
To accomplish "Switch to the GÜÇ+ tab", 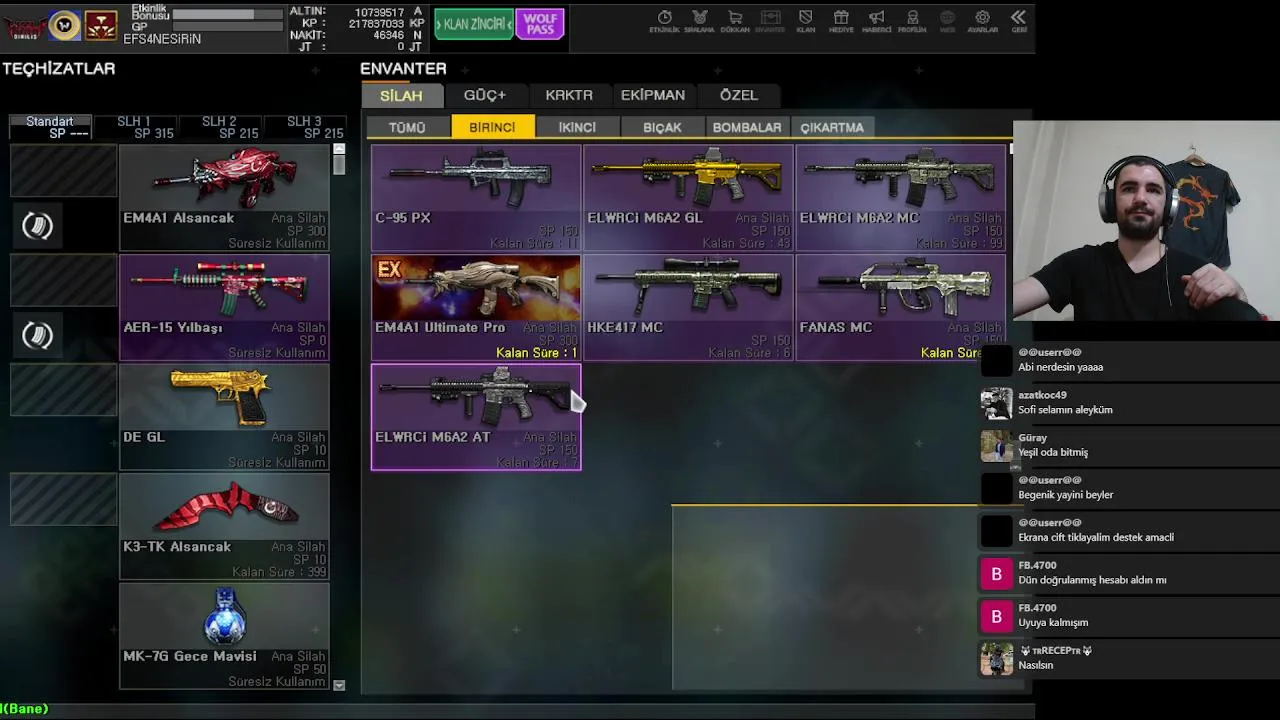I will 485,95.
